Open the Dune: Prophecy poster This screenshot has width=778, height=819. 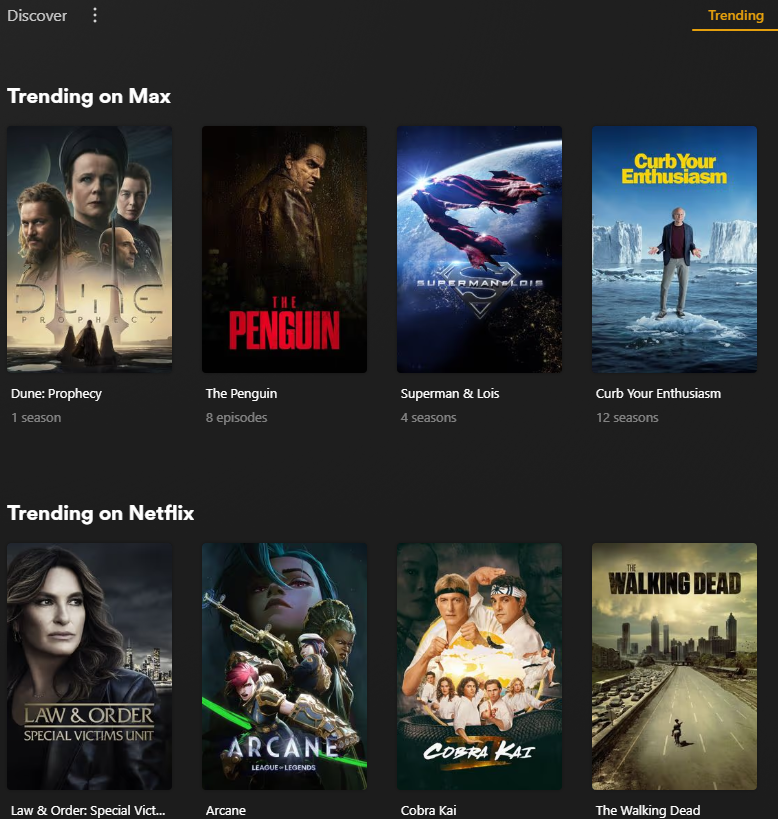[x=89, y=249]
